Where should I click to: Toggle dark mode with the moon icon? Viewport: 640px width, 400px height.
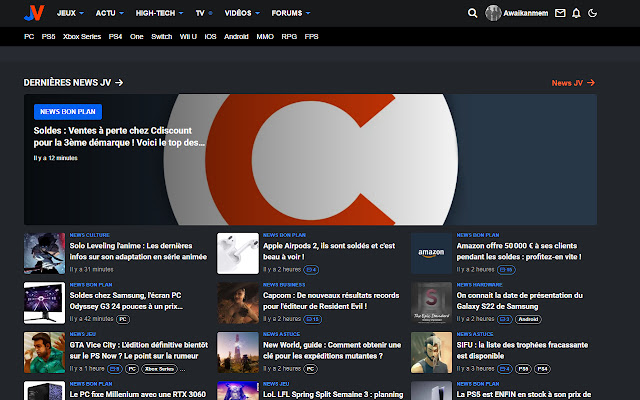click(593, 13)
